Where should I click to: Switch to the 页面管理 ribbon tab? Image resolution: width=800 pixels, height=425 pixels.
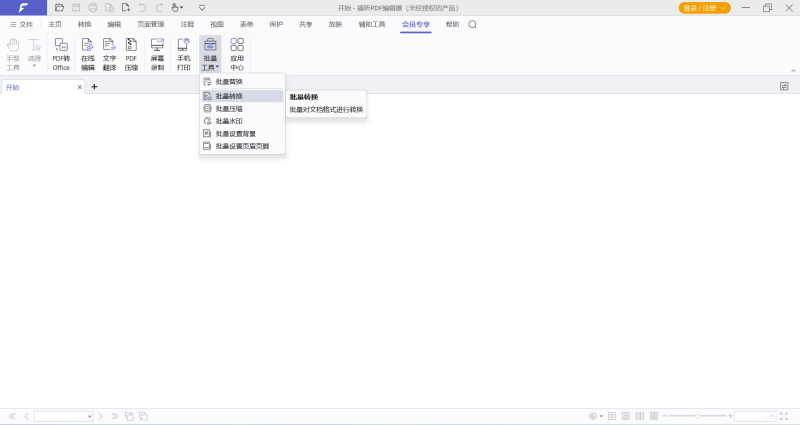tap(150, 24)
